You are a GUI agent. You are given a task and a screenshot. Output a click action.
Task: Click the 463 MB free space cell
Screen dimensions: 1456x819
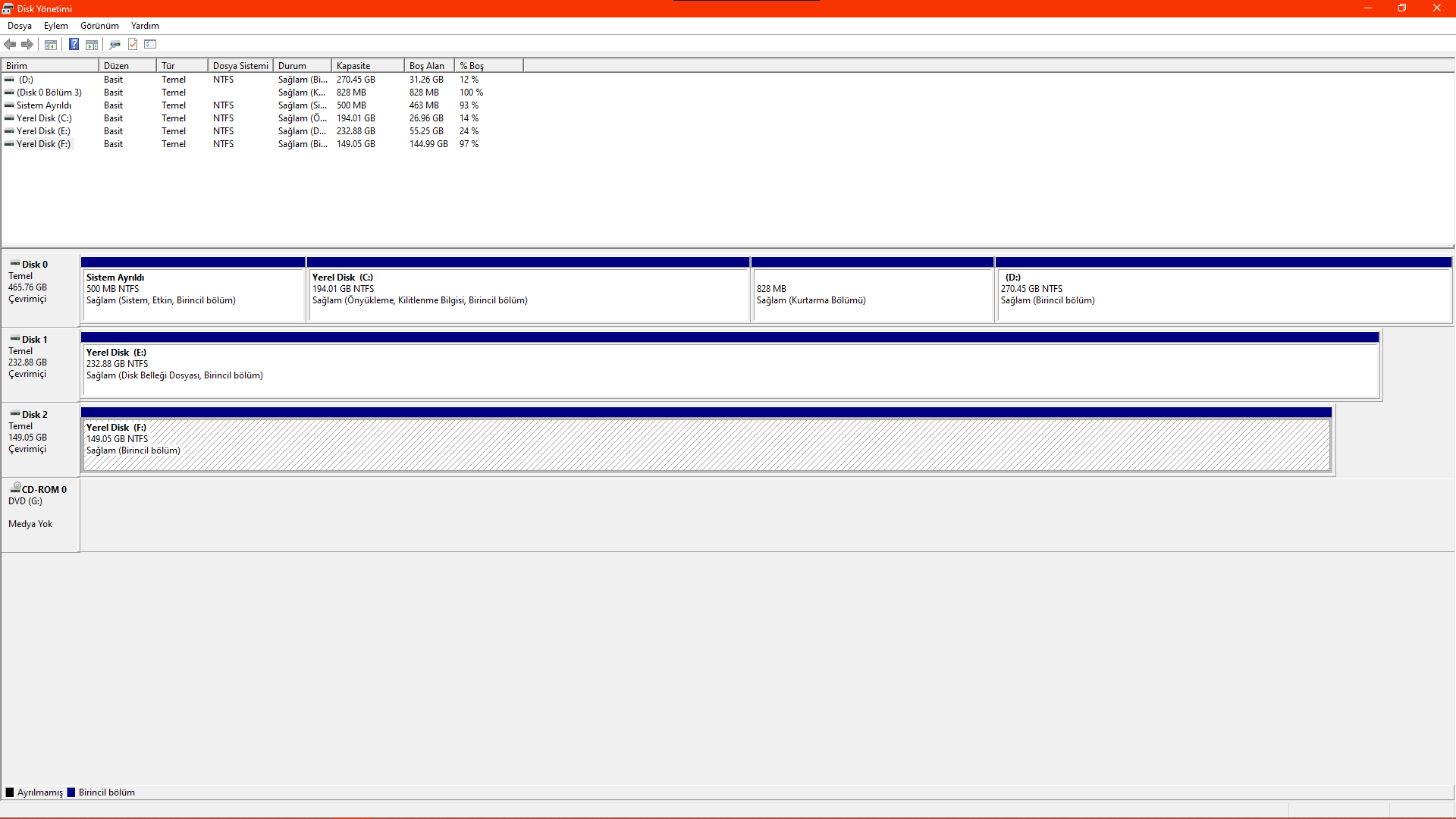pos(424,105)
